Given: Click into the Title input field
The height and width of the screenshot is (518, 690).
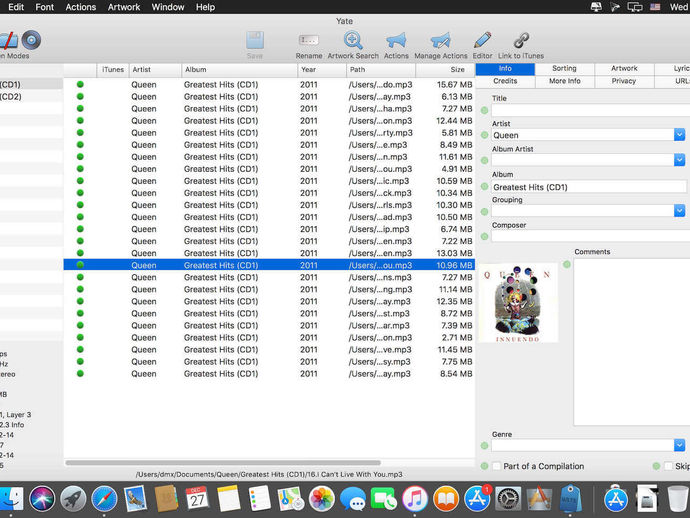Looking at the screenshot, I should coord(591,110).
